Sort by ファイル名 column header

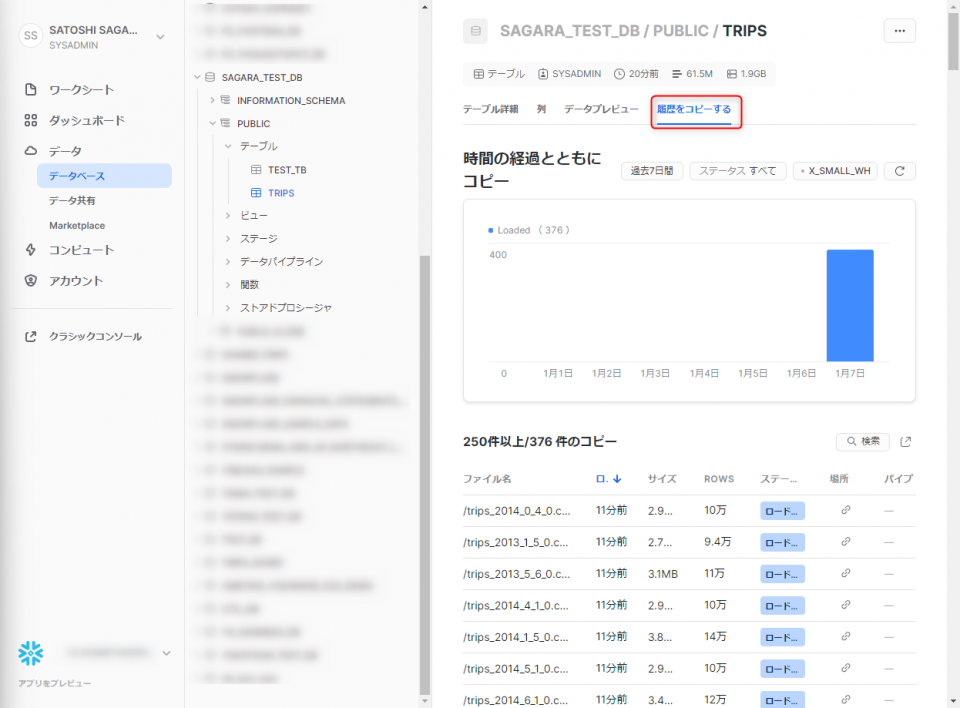click(487, 479)
